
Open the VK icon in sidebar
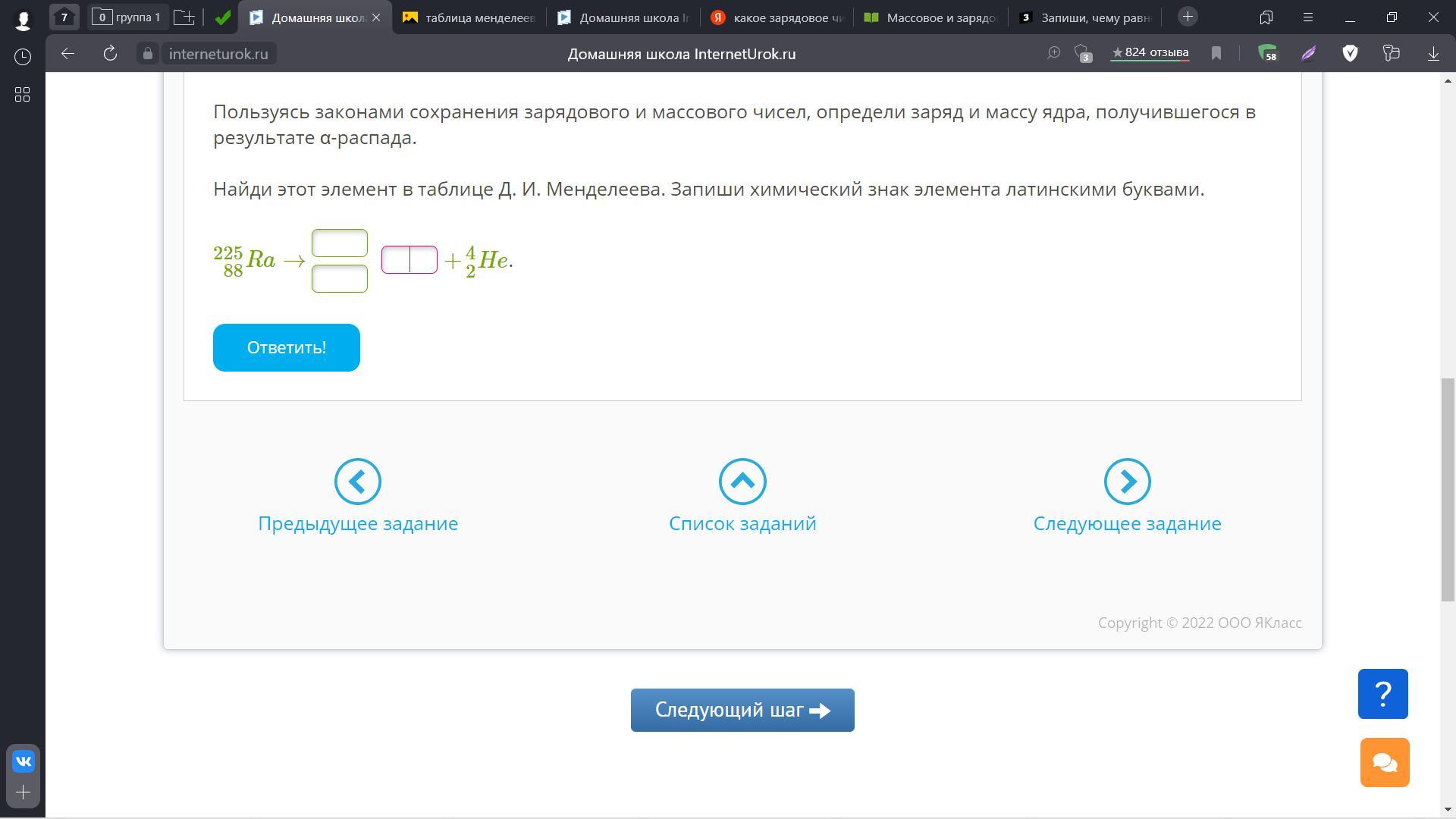(x=23, y=761)
